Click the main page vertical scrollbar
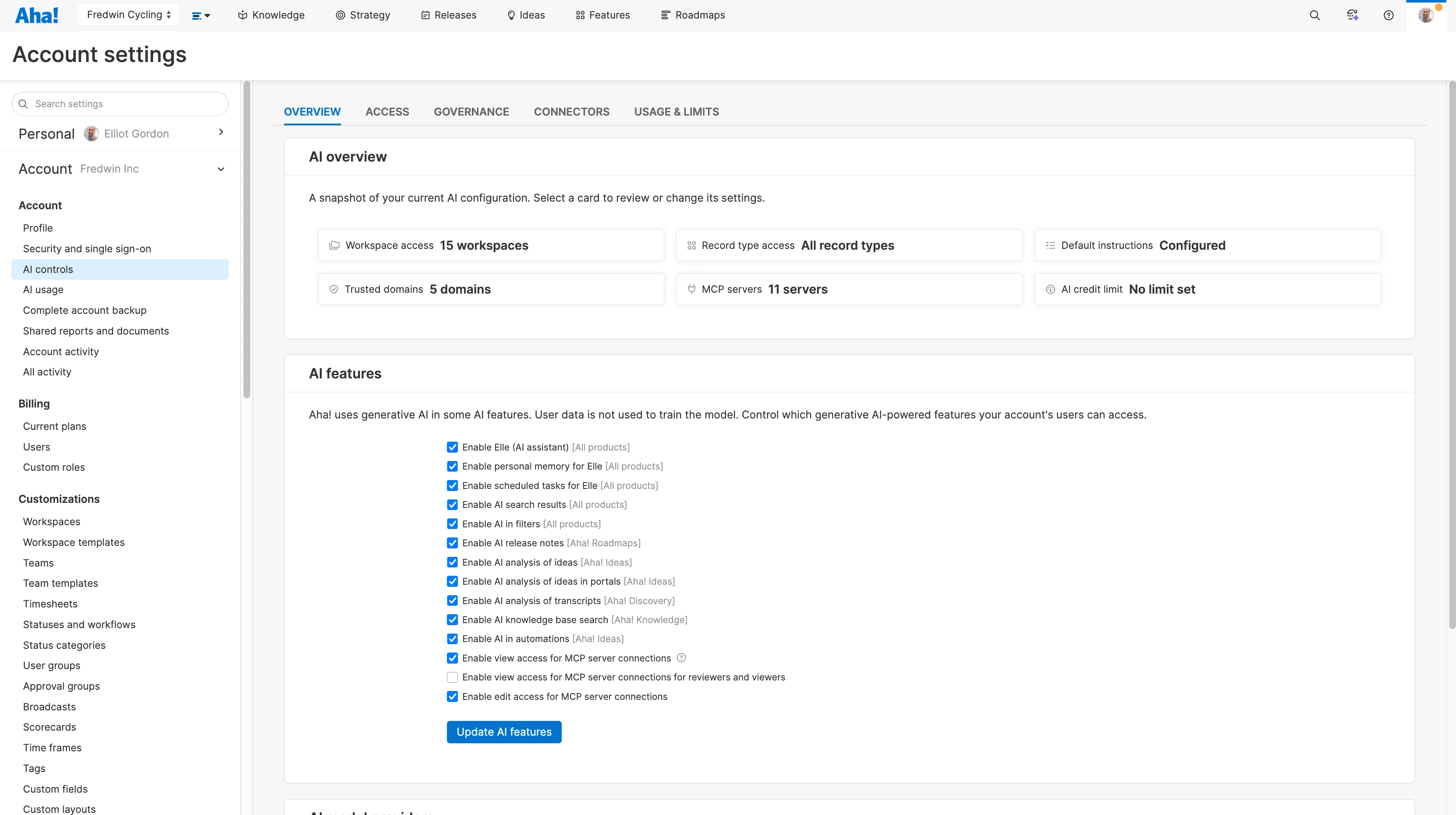Screen dimensions: 1456x815 (1452, 356)
